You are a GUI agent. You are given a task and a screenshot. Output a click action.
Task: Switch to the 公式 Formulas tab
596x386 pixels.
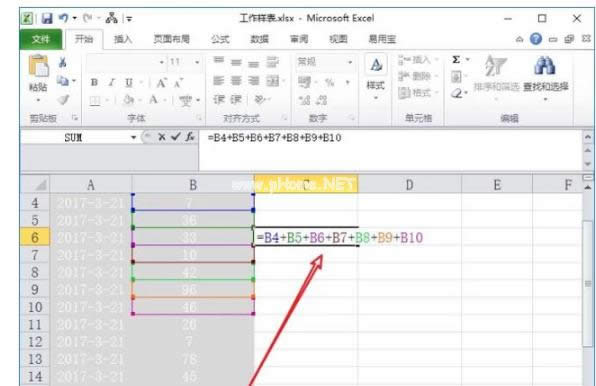coord(220,39)
